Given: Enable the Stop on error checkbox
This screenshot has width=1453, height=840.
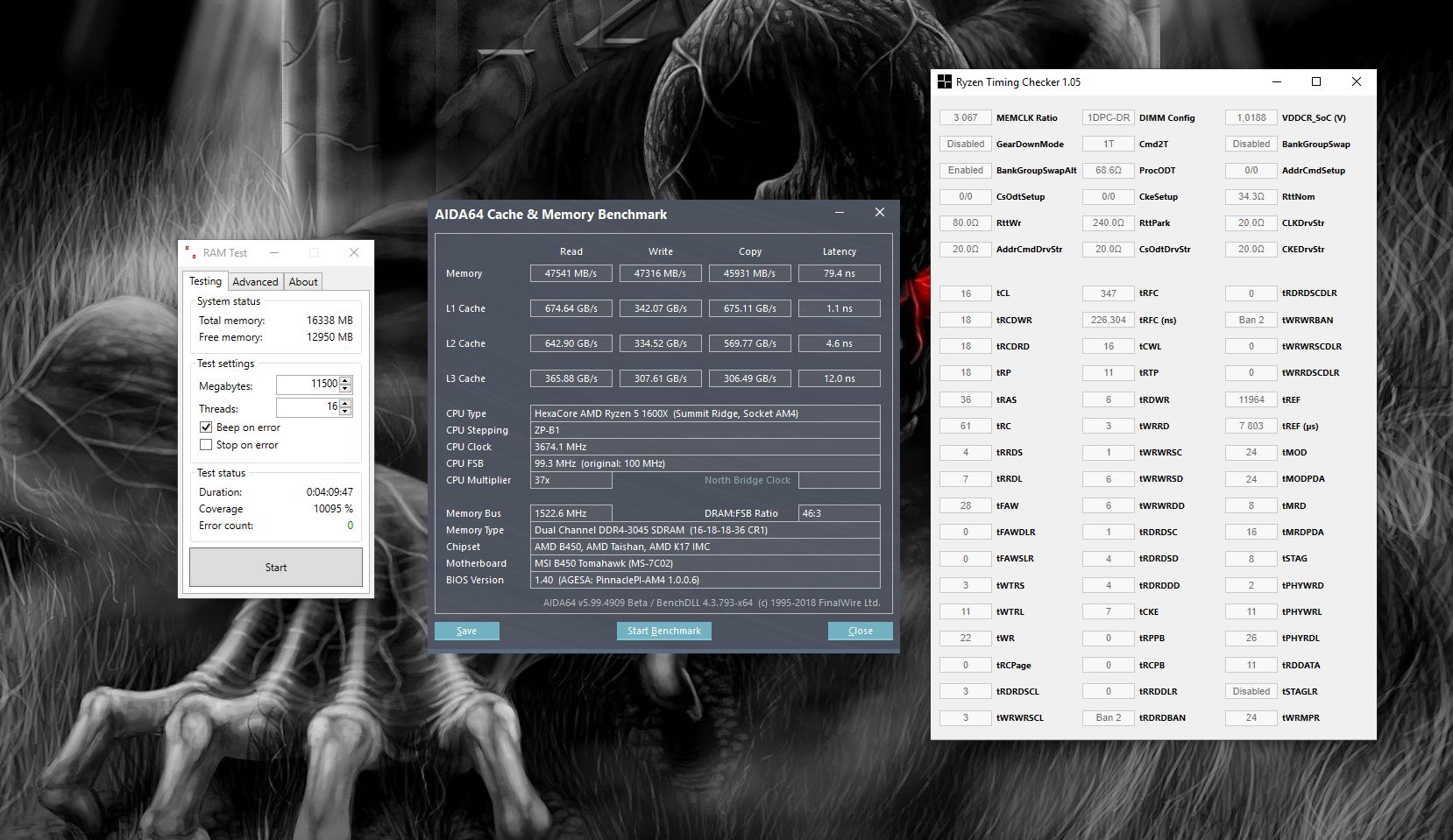Looking at the screenshot, I should click(x=206, y=445).
